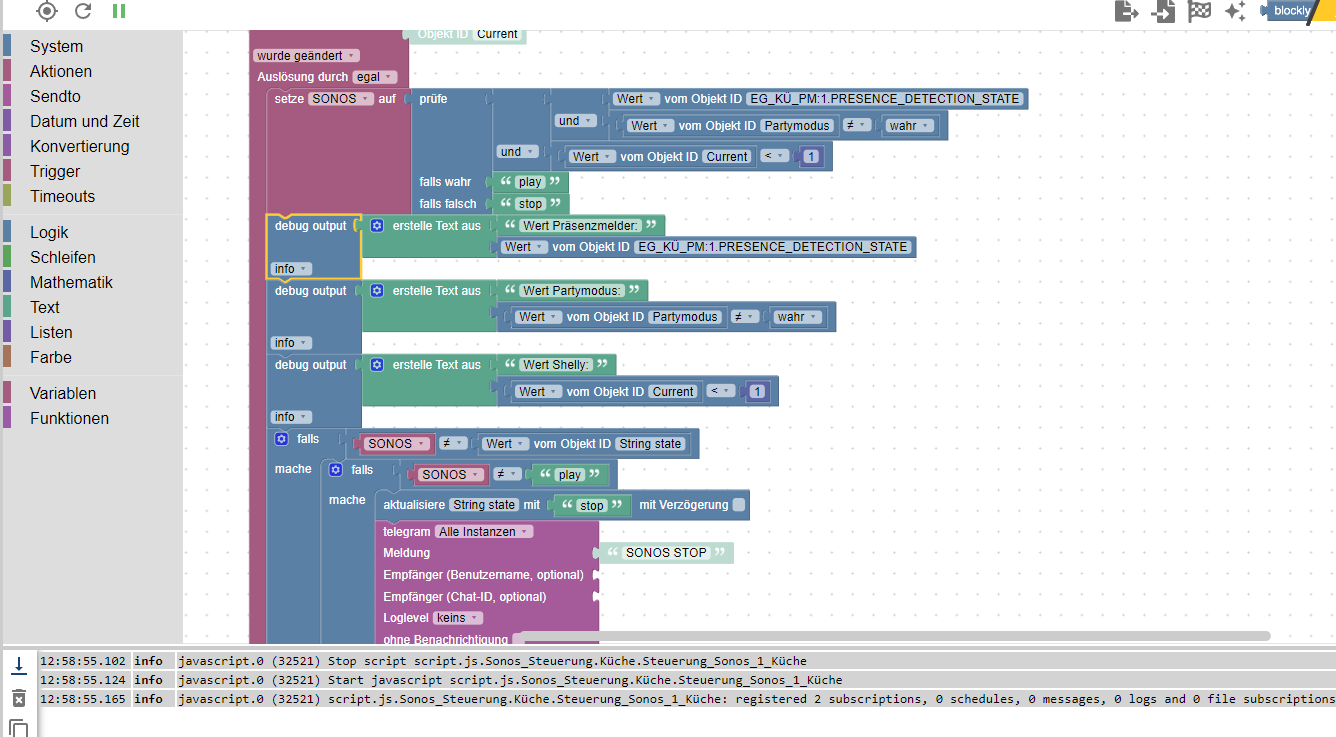1336x737 pixels.
Task: Open the Datum und Zeit category
Action: click(84, 121)
